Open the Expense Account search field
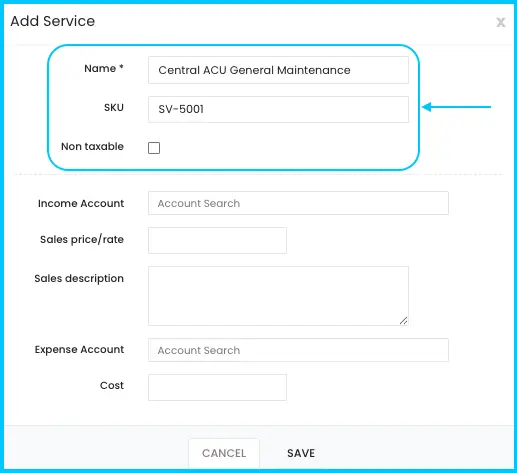Viewport: 517px width, 473px height. pos(298,350)
